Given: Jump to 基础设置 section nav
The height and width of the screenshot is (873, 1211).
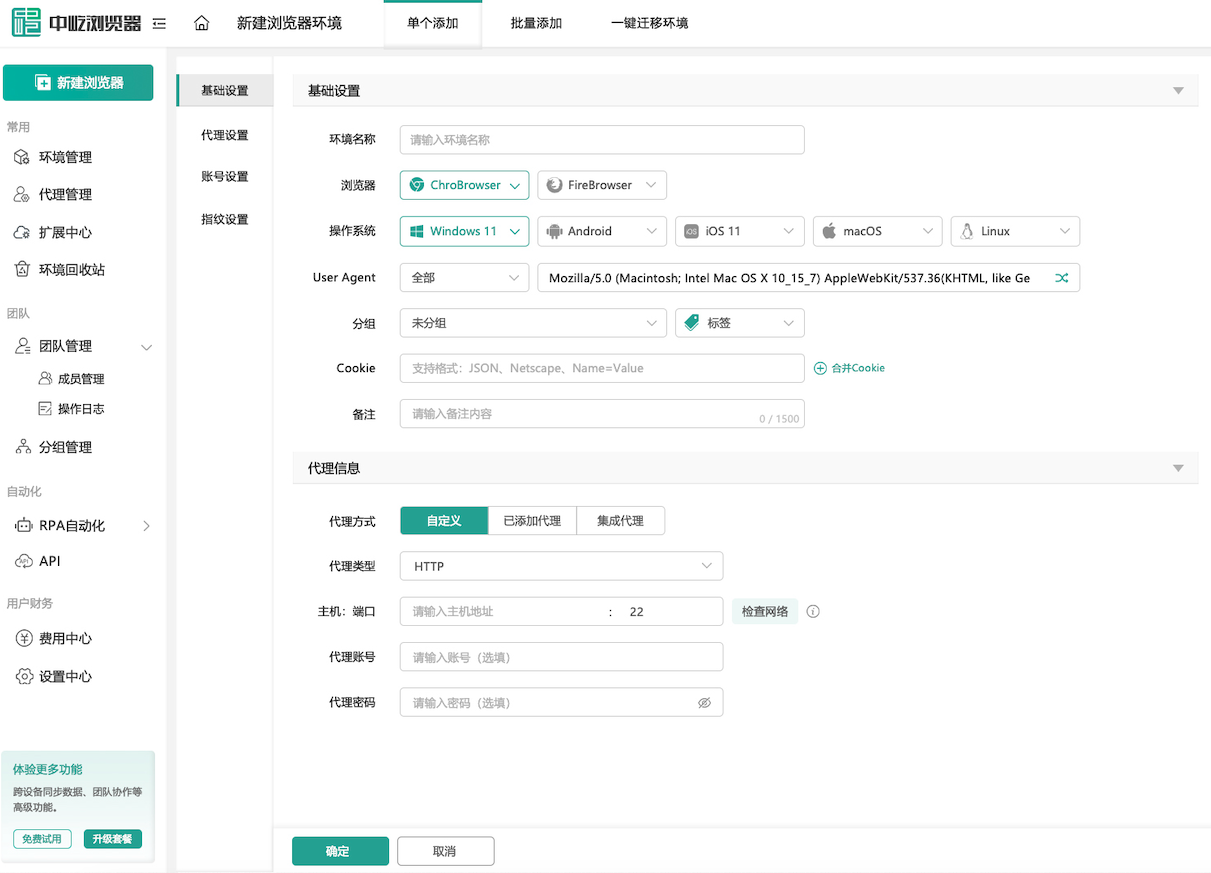Looking at the screenshot, I should [x=224, y=90].
